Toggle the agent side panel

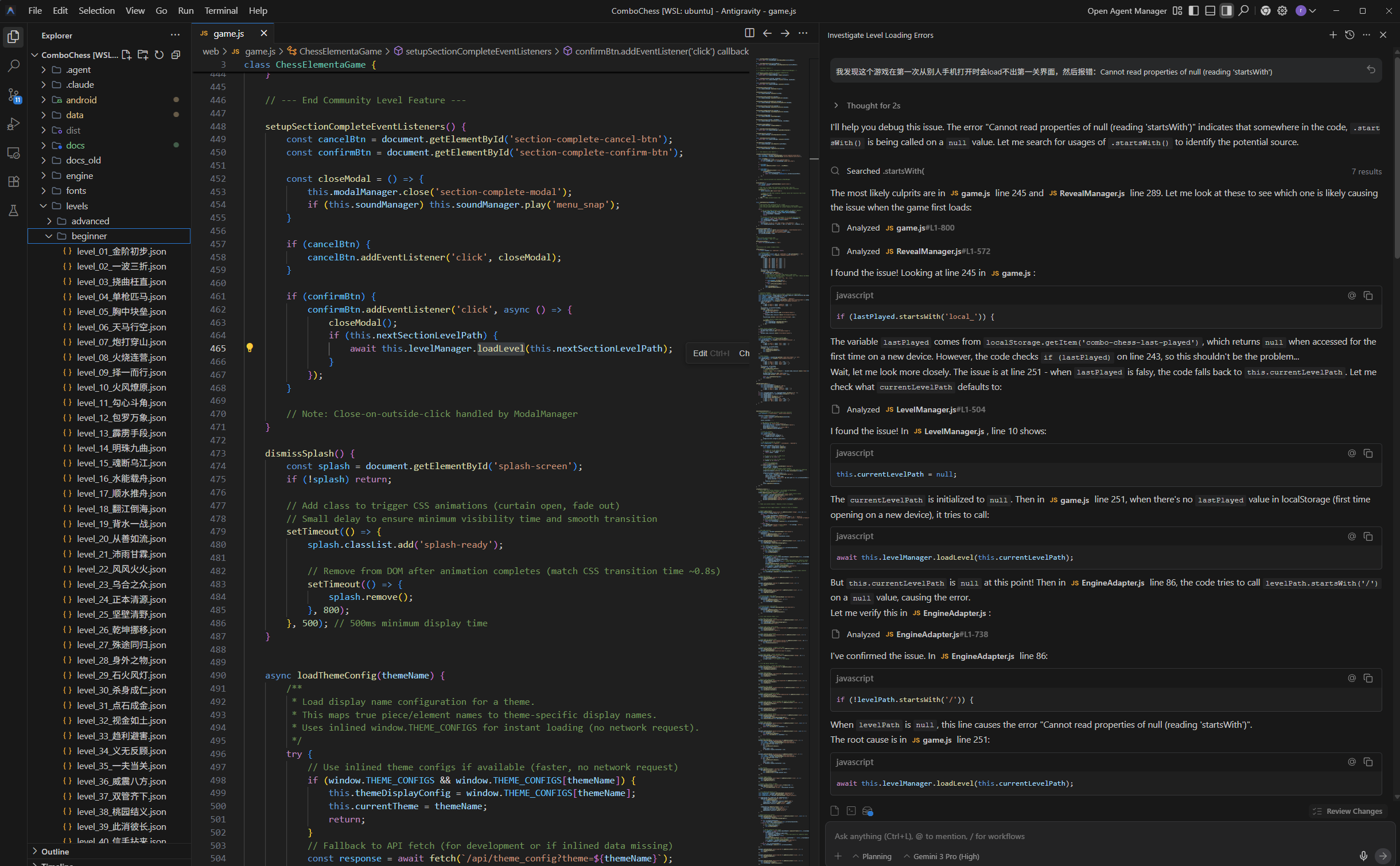[1226, 10]
